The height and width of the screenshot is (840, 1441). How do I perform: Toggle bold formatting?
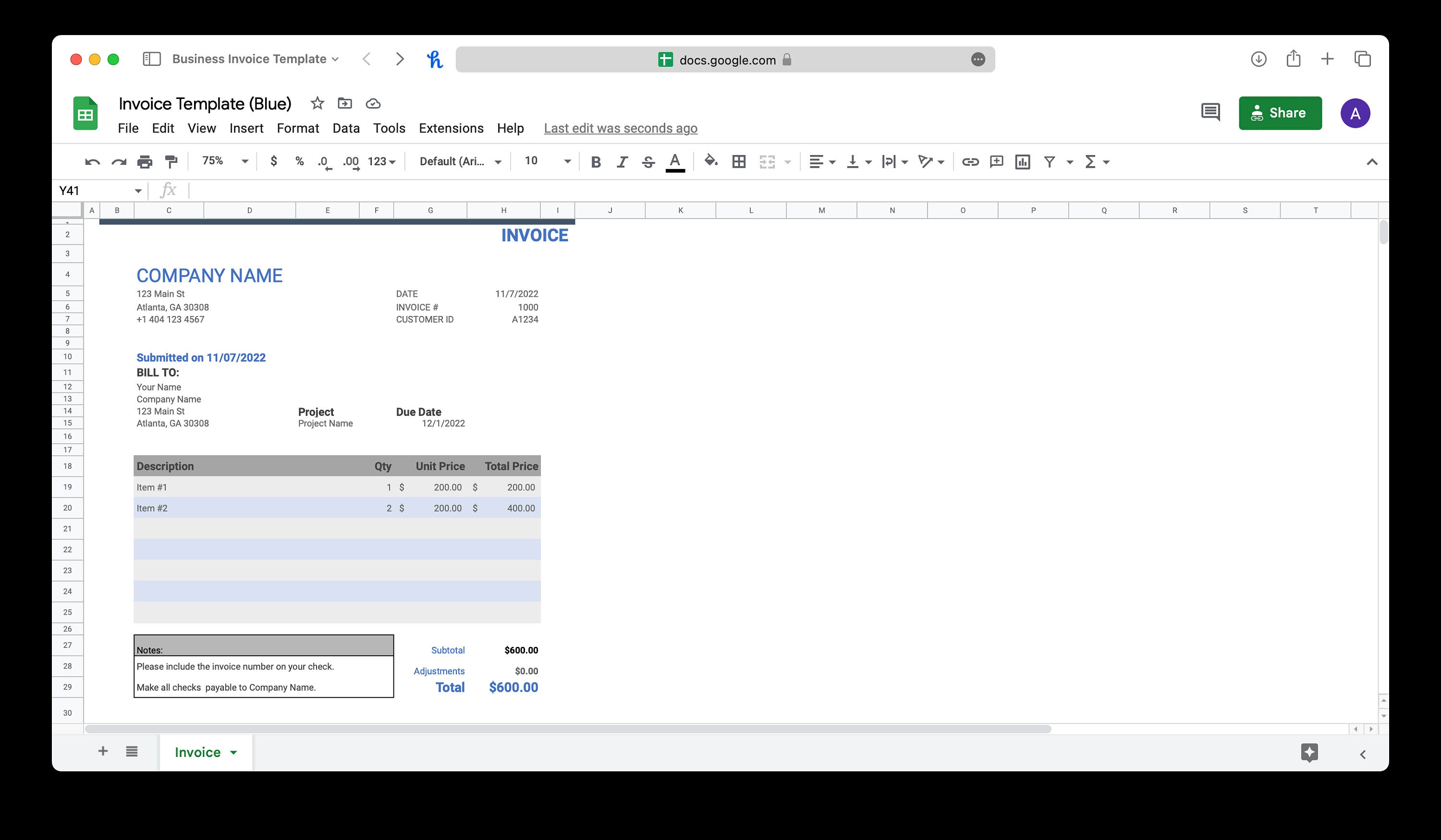click(596, 161)
